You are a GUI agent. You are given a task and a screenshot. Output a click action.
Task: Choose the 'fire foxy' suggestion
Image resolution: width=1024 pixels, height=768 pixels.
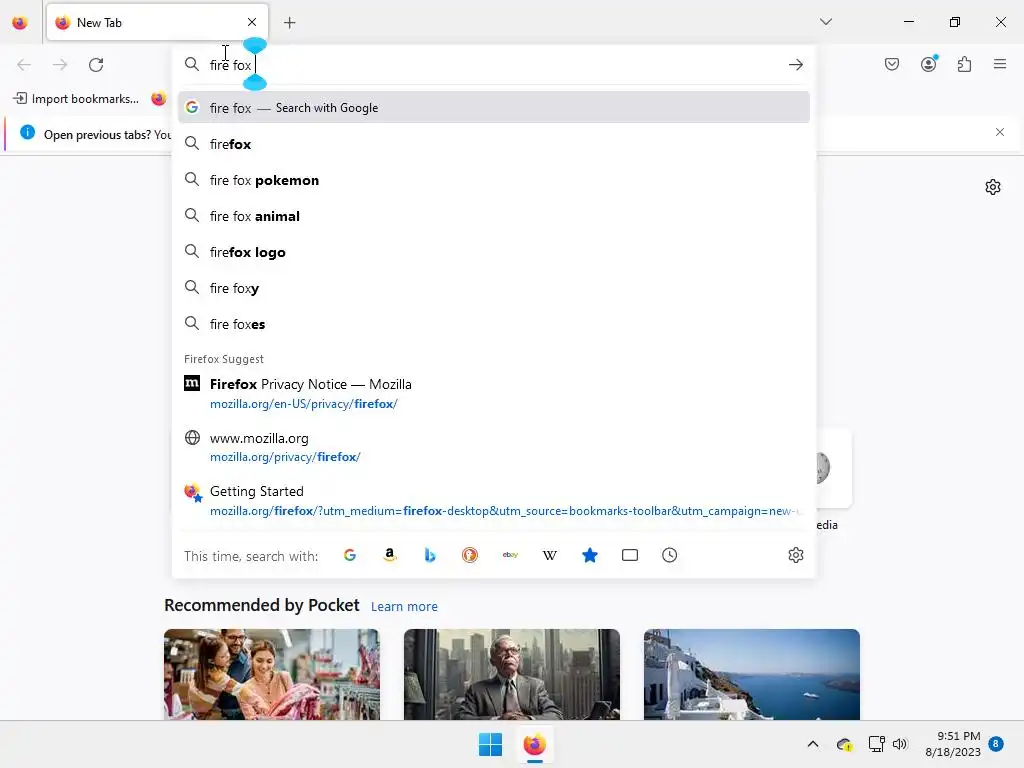tap(494, 288)
